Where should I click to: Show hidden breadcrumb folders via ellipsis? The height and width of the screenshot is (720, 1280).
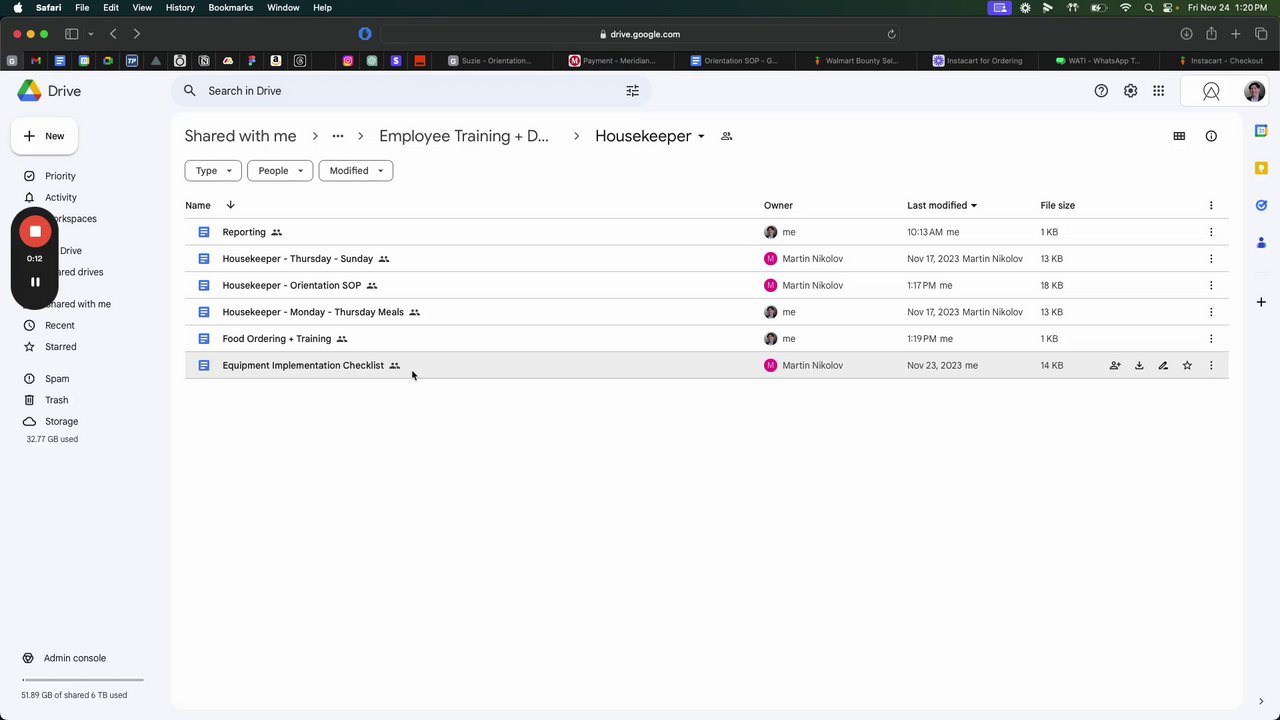(x=338, y=136)
